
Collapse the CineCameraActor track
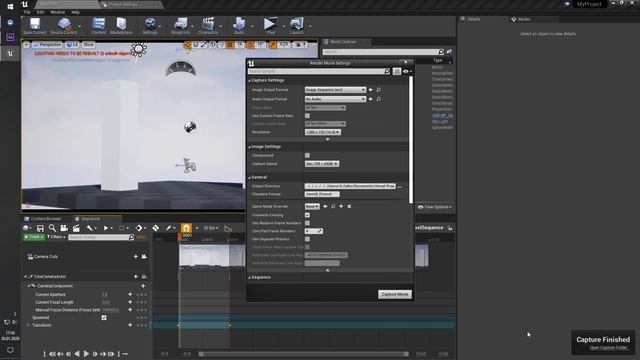(25, 276)
